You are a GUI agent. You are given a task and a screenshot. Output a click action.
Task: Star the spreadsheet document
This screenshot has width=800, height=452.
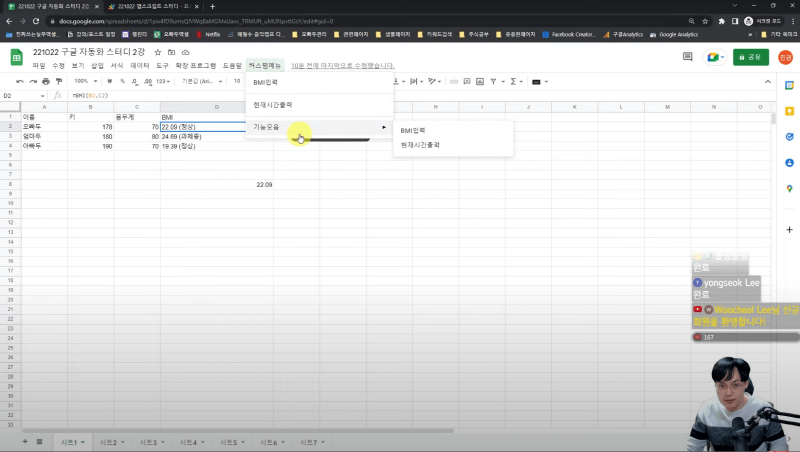pyautogui.click(x=158, y=53)
